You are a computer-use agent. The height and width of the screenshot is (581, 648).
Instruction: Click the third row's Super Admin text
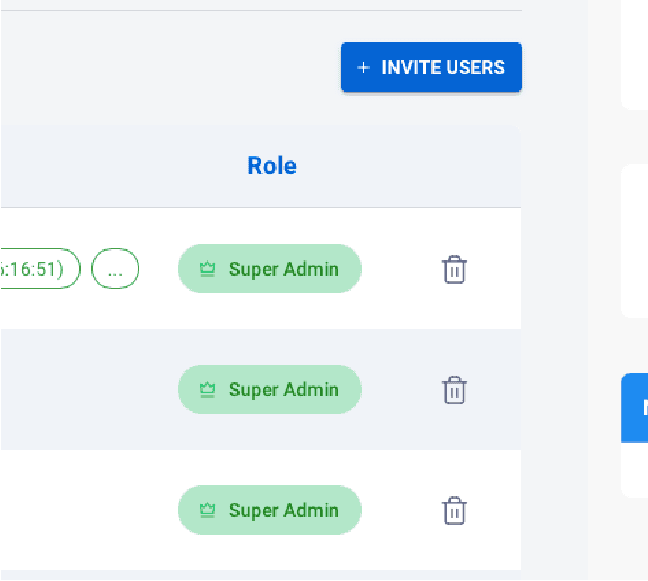(283, 510)
